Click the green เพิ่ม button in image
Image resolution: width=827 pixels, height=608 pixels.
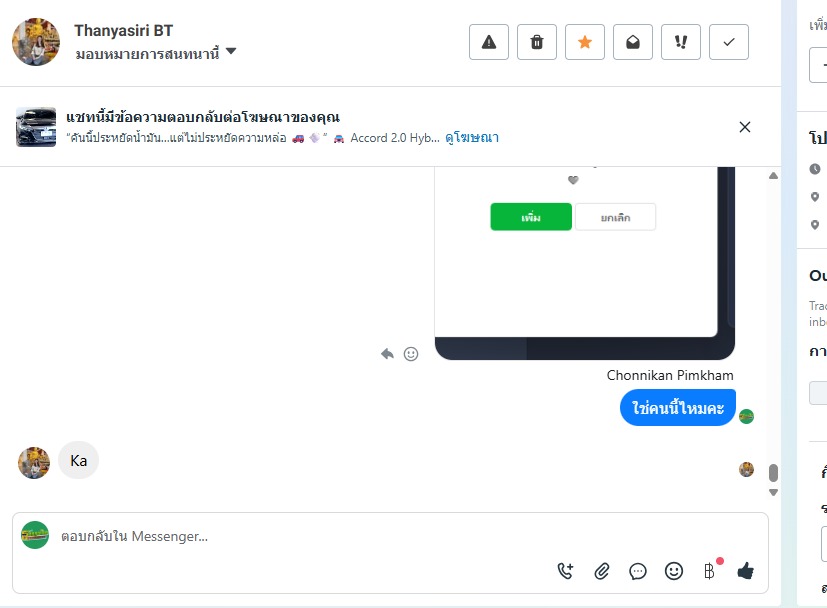(x=531, y=217)
